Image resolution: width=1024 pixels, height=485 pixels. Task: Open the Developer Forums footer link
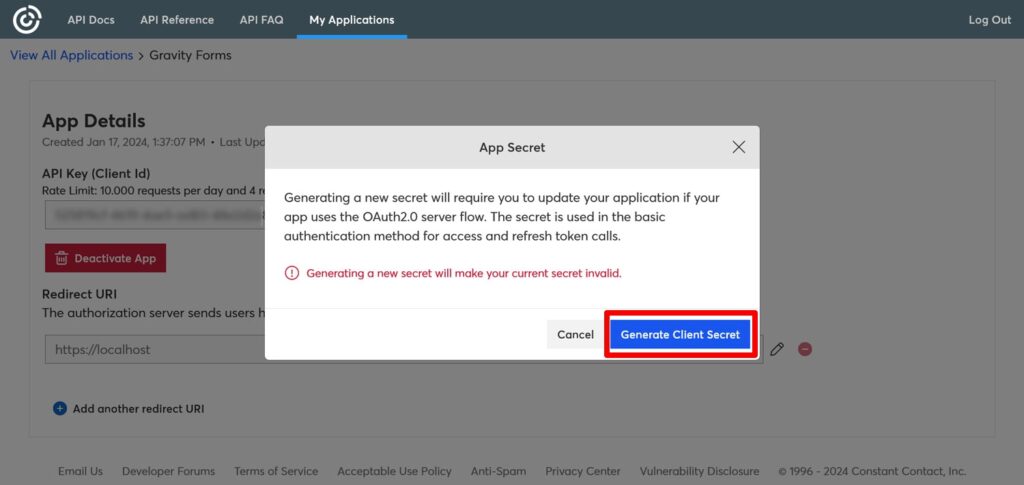[168, 471]
